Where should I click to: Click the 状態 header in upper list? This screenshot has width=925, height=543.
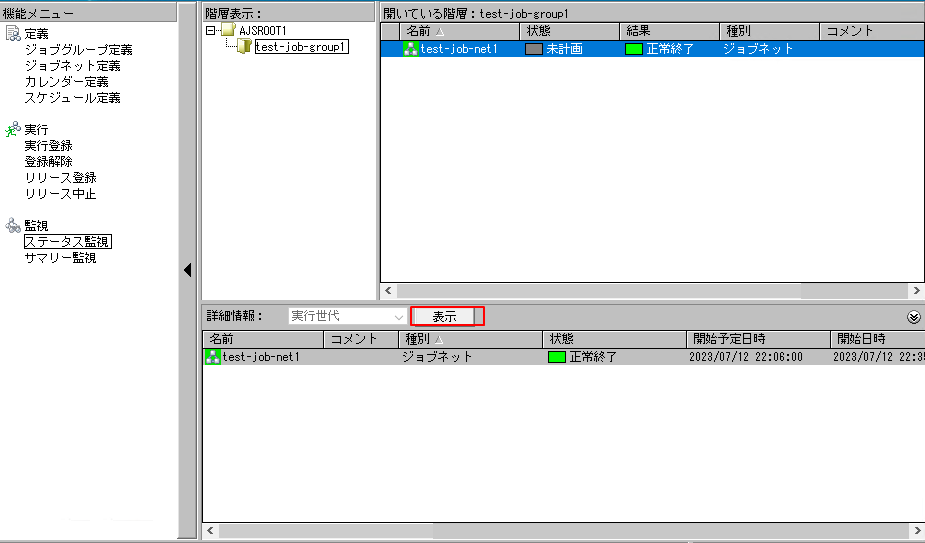[569, 31]
